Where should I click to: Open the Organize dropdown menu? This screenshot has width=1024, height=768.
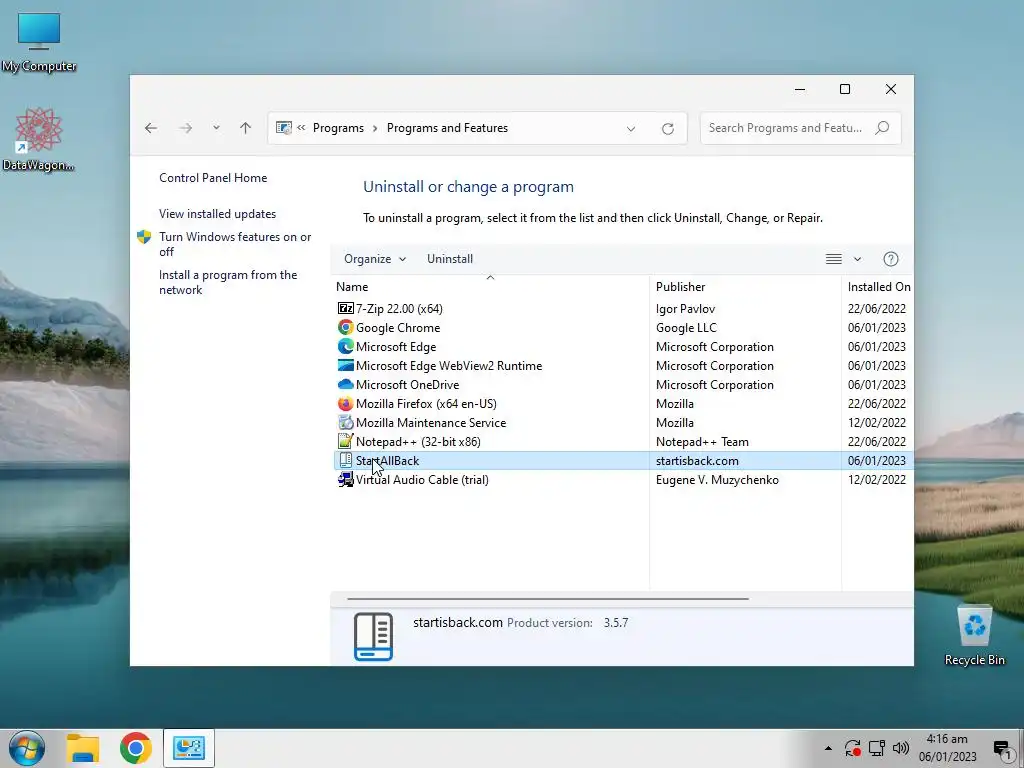coord(375,259)
